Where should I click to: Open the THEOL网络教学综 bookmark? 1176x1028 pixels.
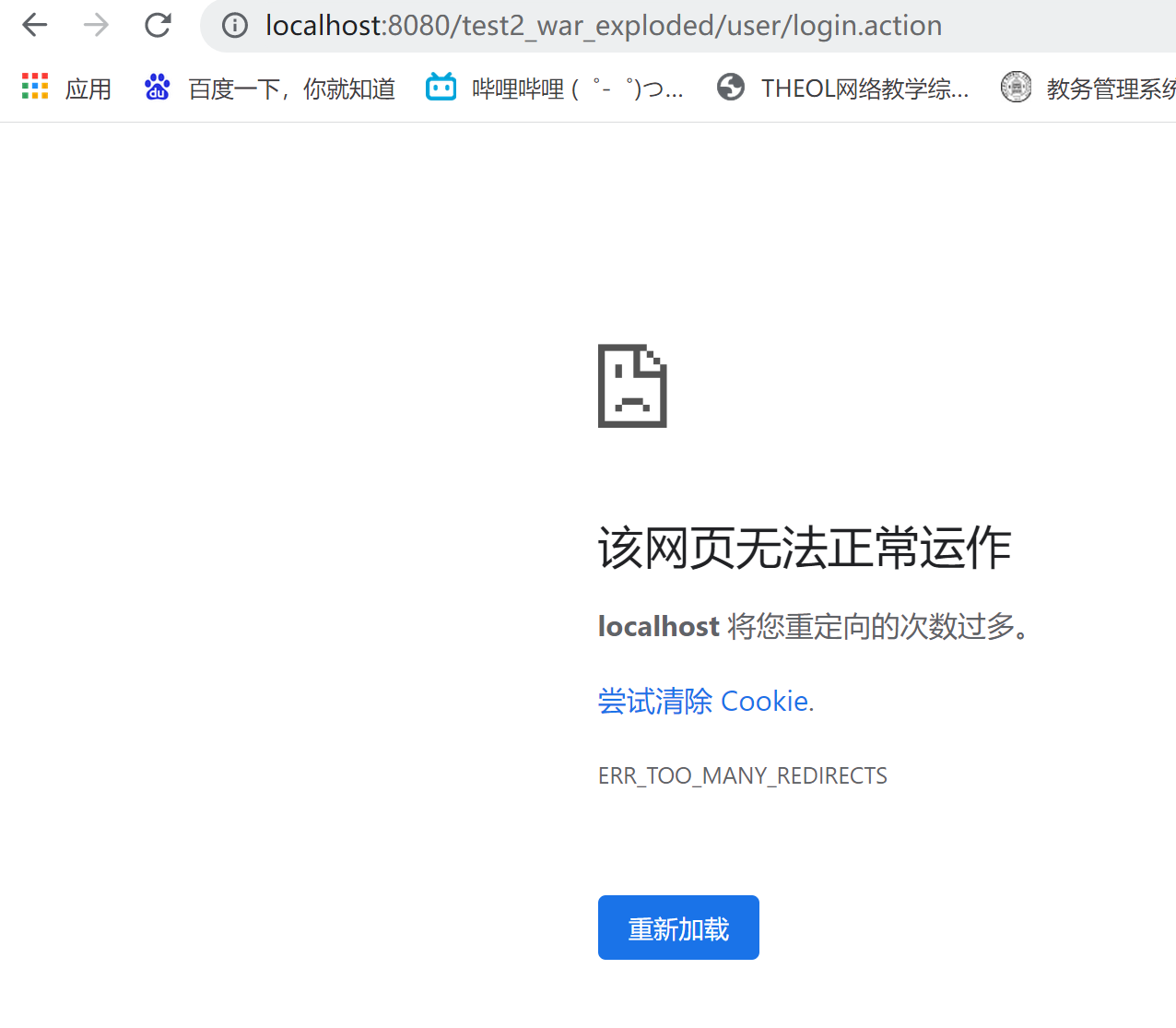(864, 88)
